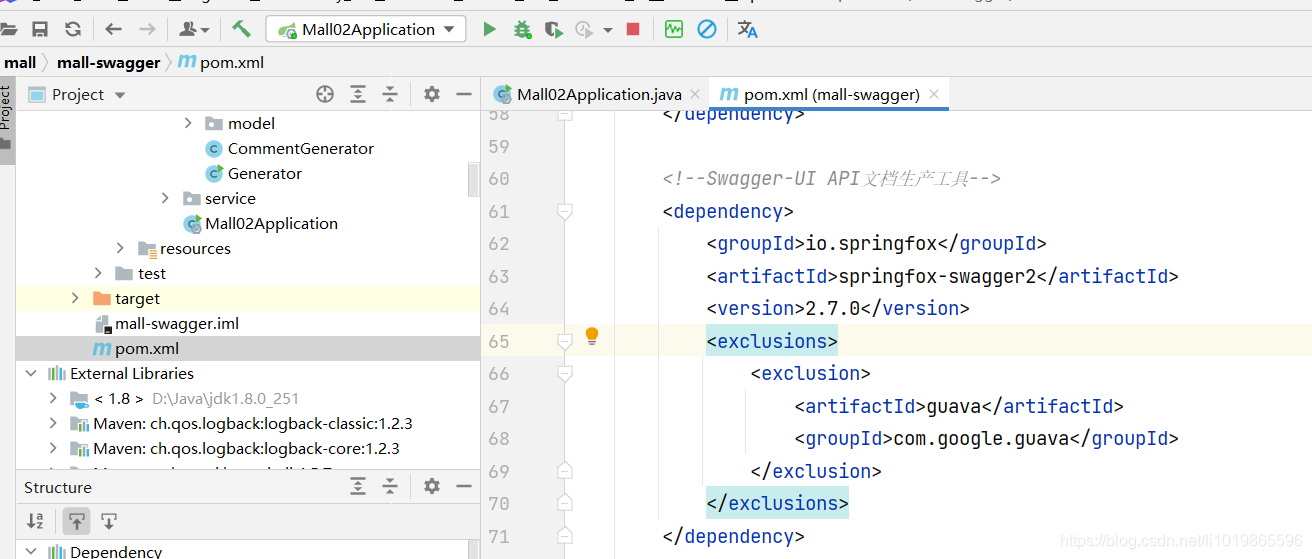Build project using the hammer icon
The image size is (1312, 559).
241,28
